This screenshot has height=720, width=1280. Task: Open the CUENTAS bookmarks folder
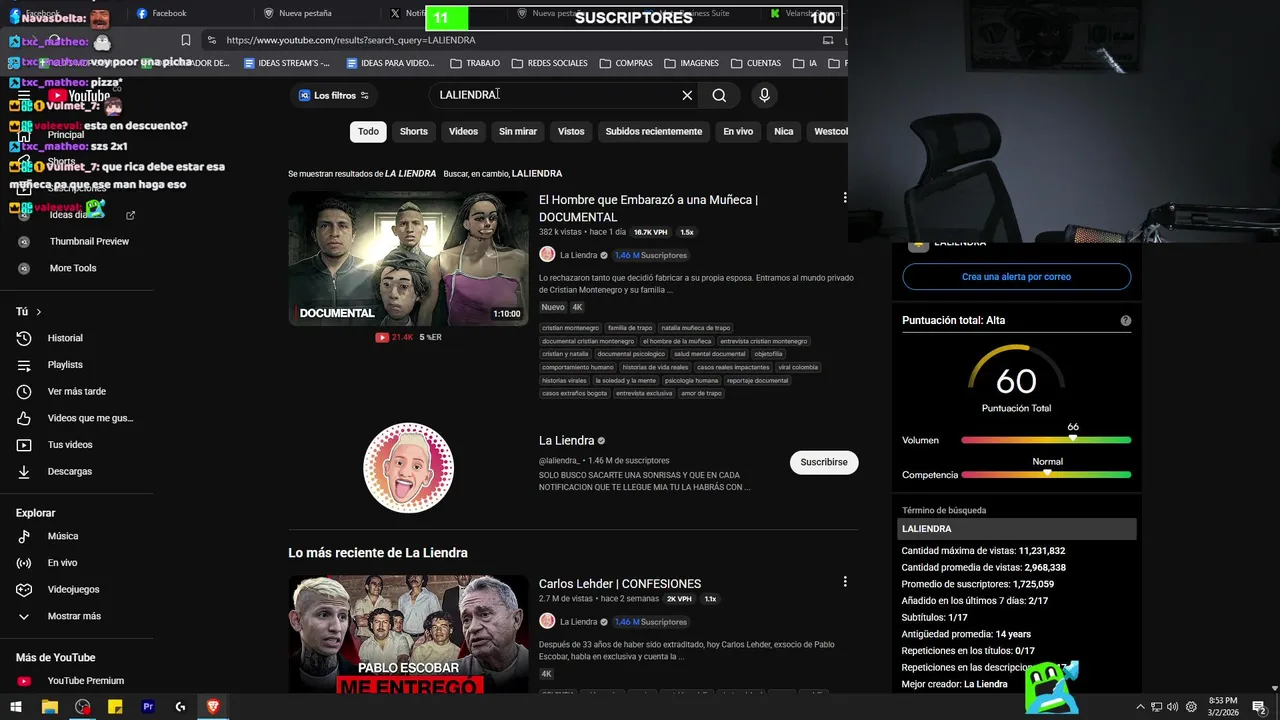point(755,63)
